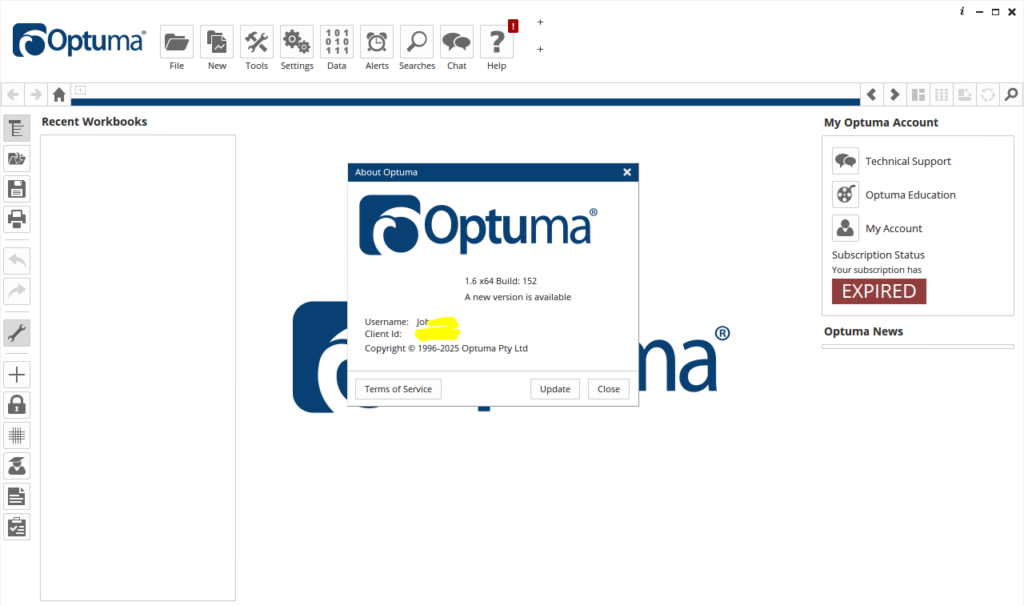Click the grid hash sidebar icon
The height and width of the screenshot is (606, 1024).
tap(17, 436)
